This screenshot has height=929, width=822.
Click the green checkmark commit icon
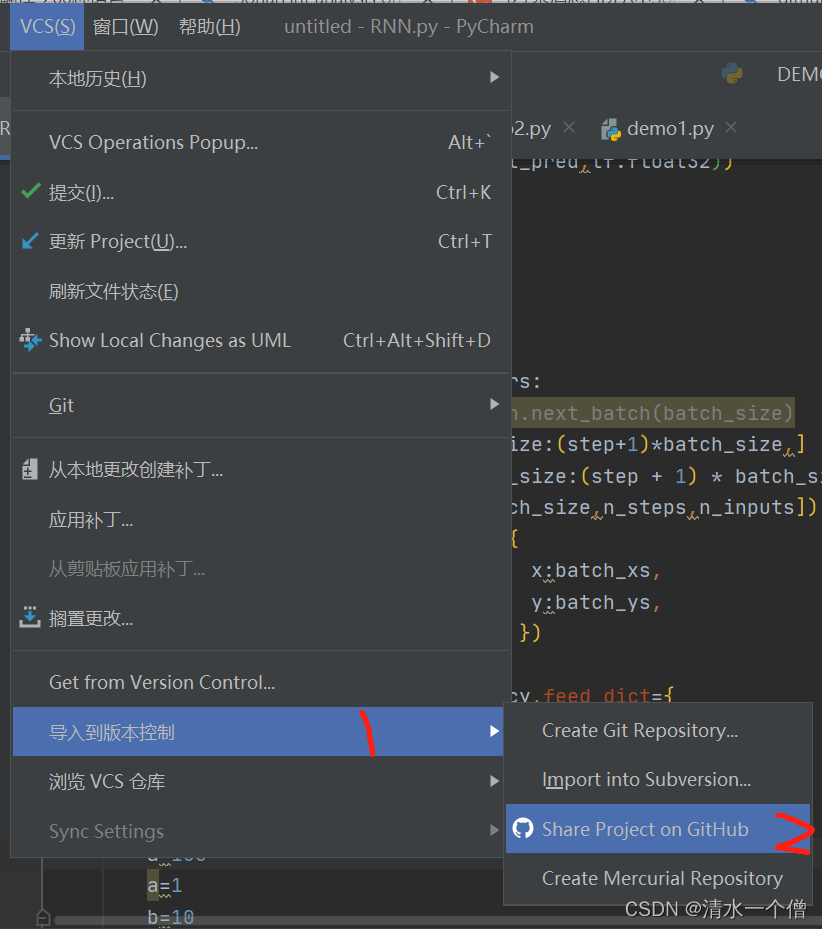coord(31,191)
